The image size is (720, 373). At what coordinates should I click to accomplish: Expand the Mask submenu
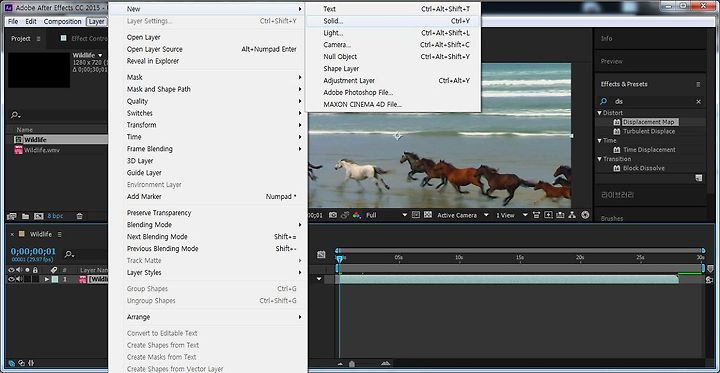pos(208,77)
